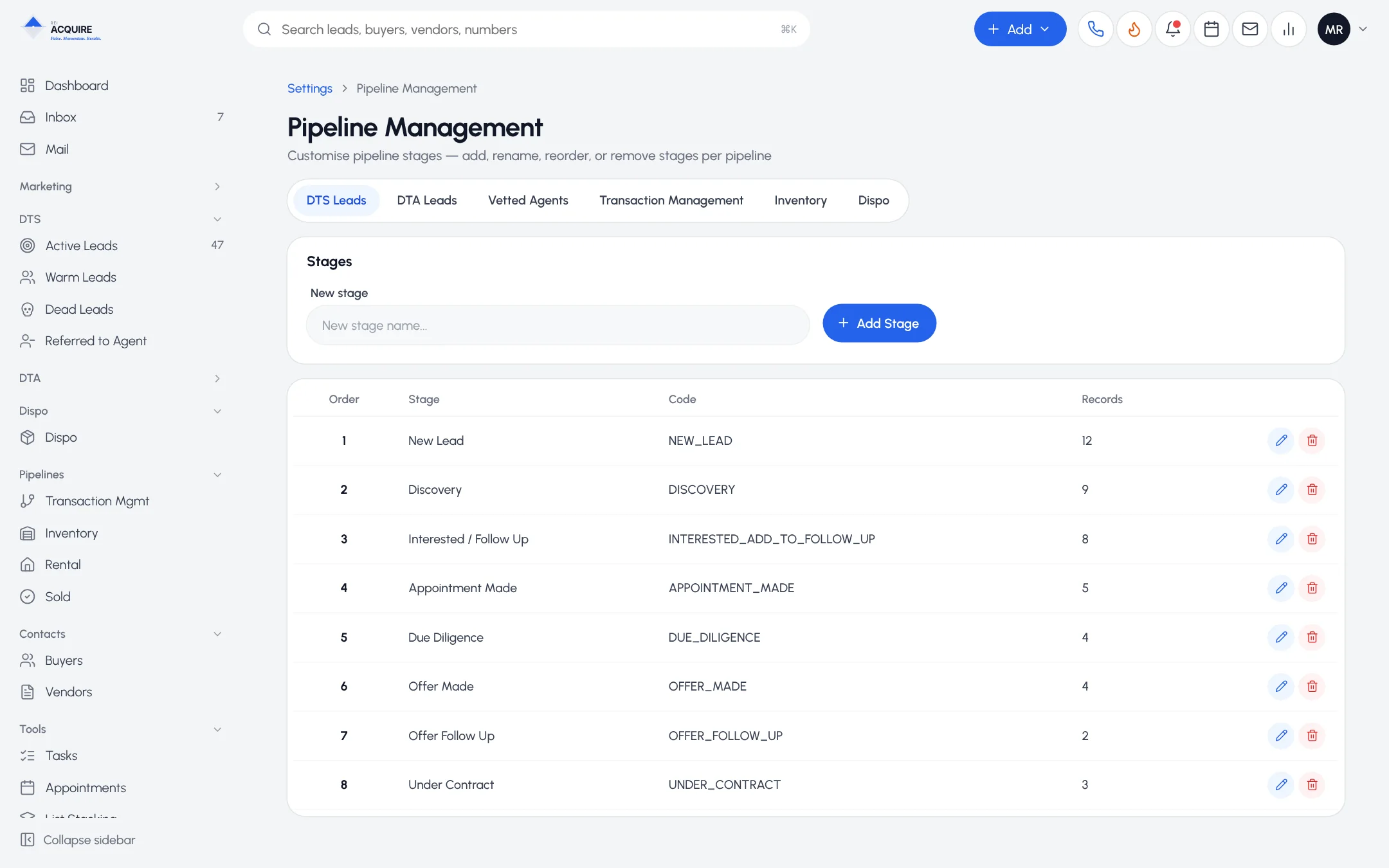Viewport: 1389px width, 868px height.
Task: Switch to the DTA Leads tab
Action: (x=427, y=201)
